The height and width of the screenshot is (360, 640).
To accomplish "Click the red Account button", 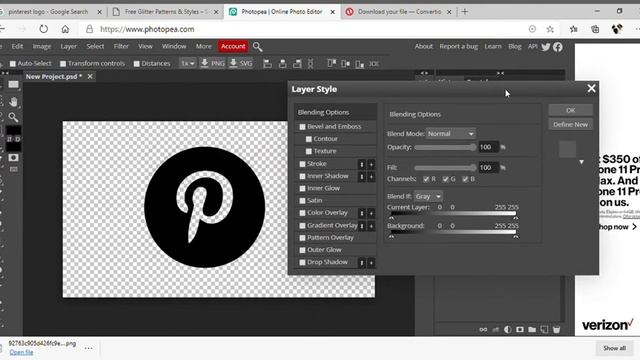I will point(233,47).
